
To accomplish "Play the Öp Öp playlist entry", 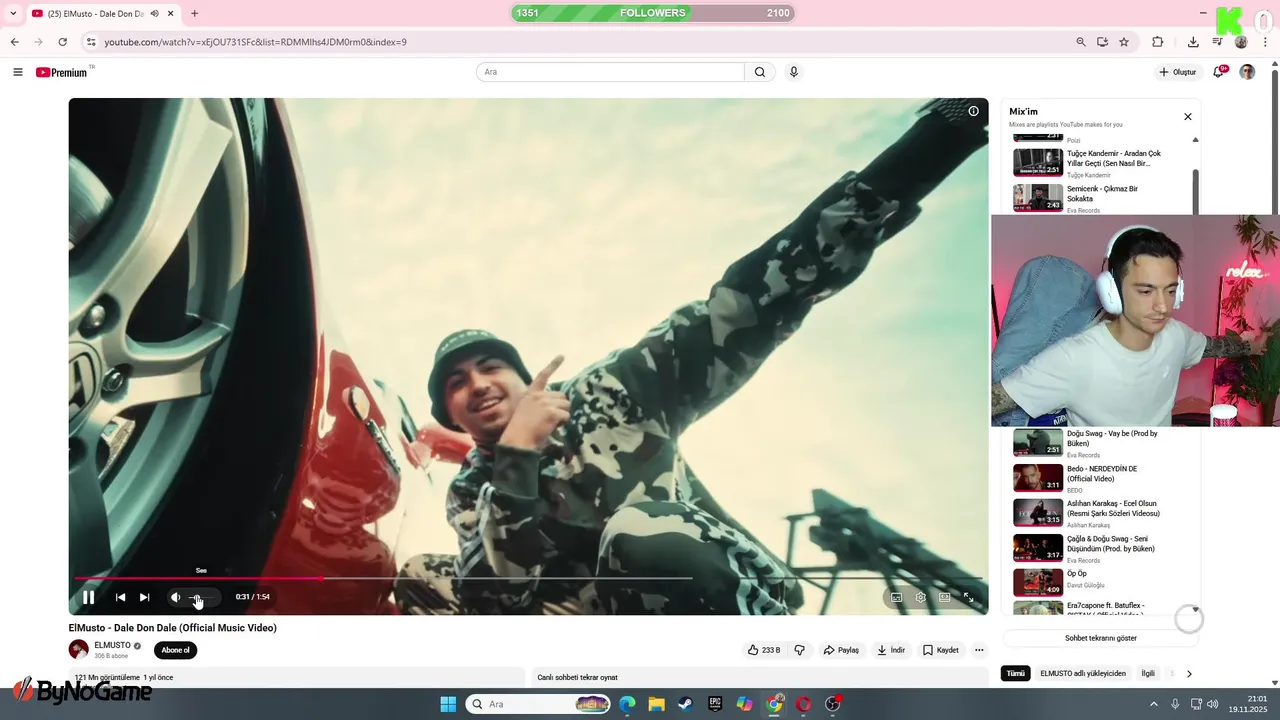I will point(1100,582).
